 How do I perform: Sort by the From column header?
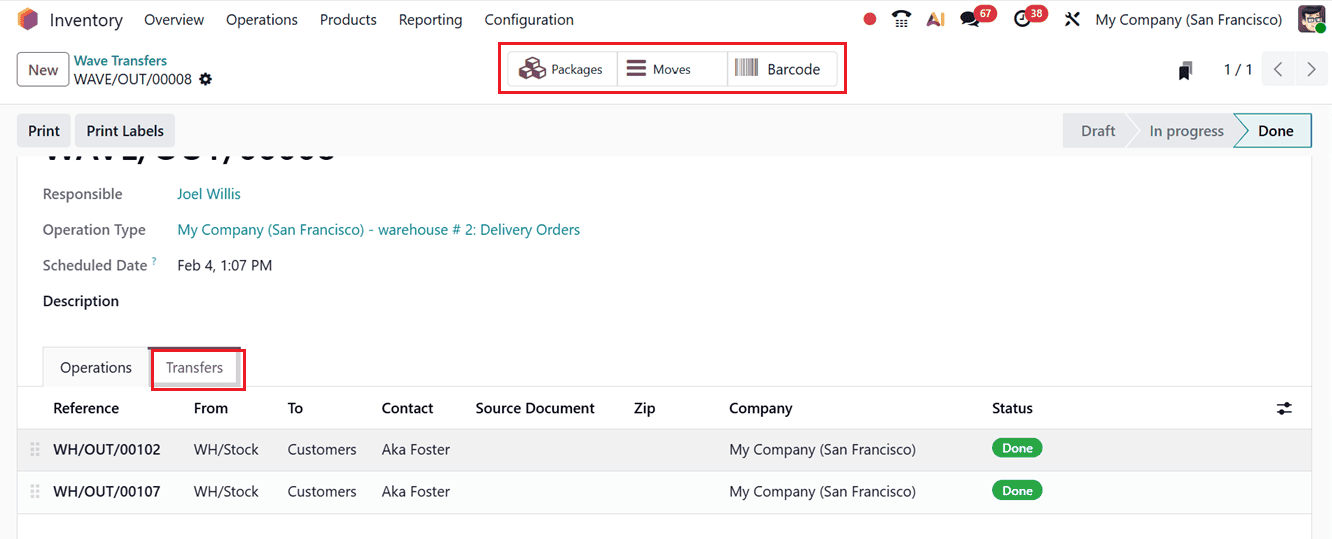click(x=211, y=408)
